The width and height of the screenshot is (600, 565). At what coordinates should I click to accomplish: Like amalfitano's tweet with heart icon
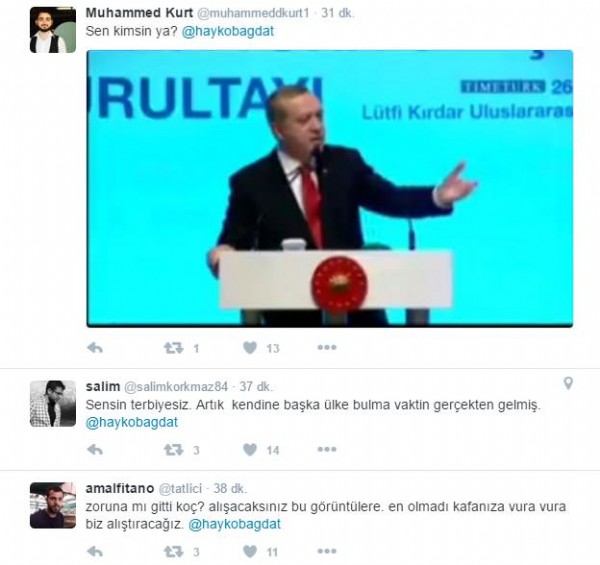point(250,551)
